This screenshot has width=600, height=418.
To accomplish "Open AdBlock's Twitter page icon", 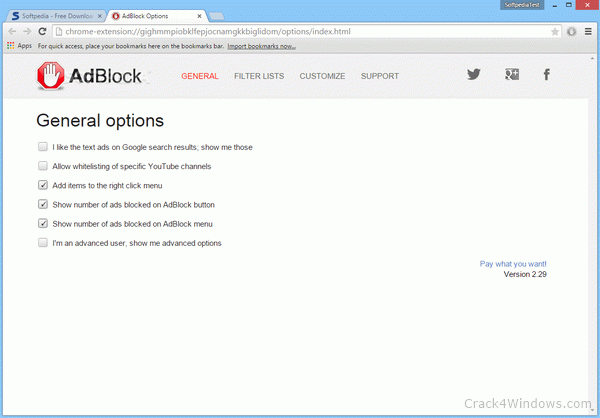I will tap(474, 74).
